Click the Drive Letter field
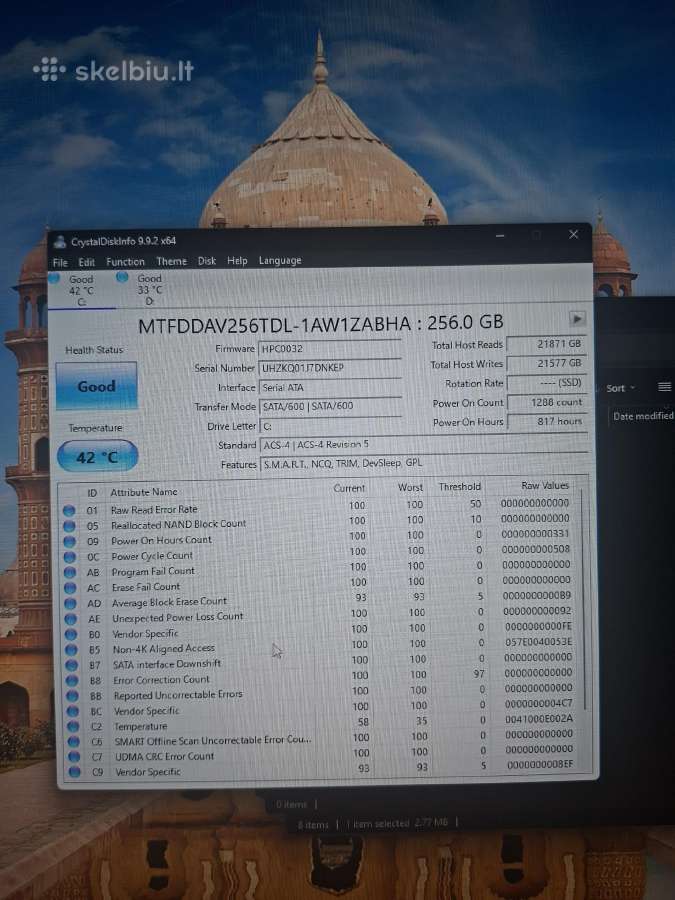 pos(331,426)
